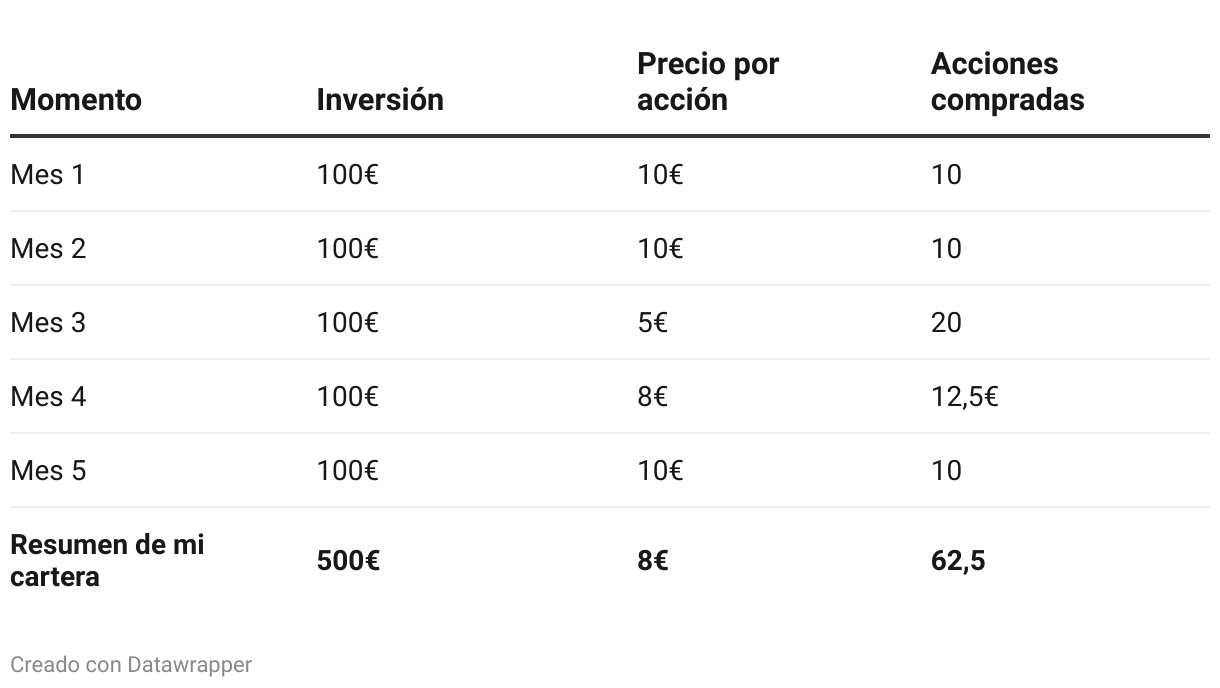Select the 500€ total investment cell
Image resolution: width=1220 pixels, height=688 pixels.
(x=348, y=561)
